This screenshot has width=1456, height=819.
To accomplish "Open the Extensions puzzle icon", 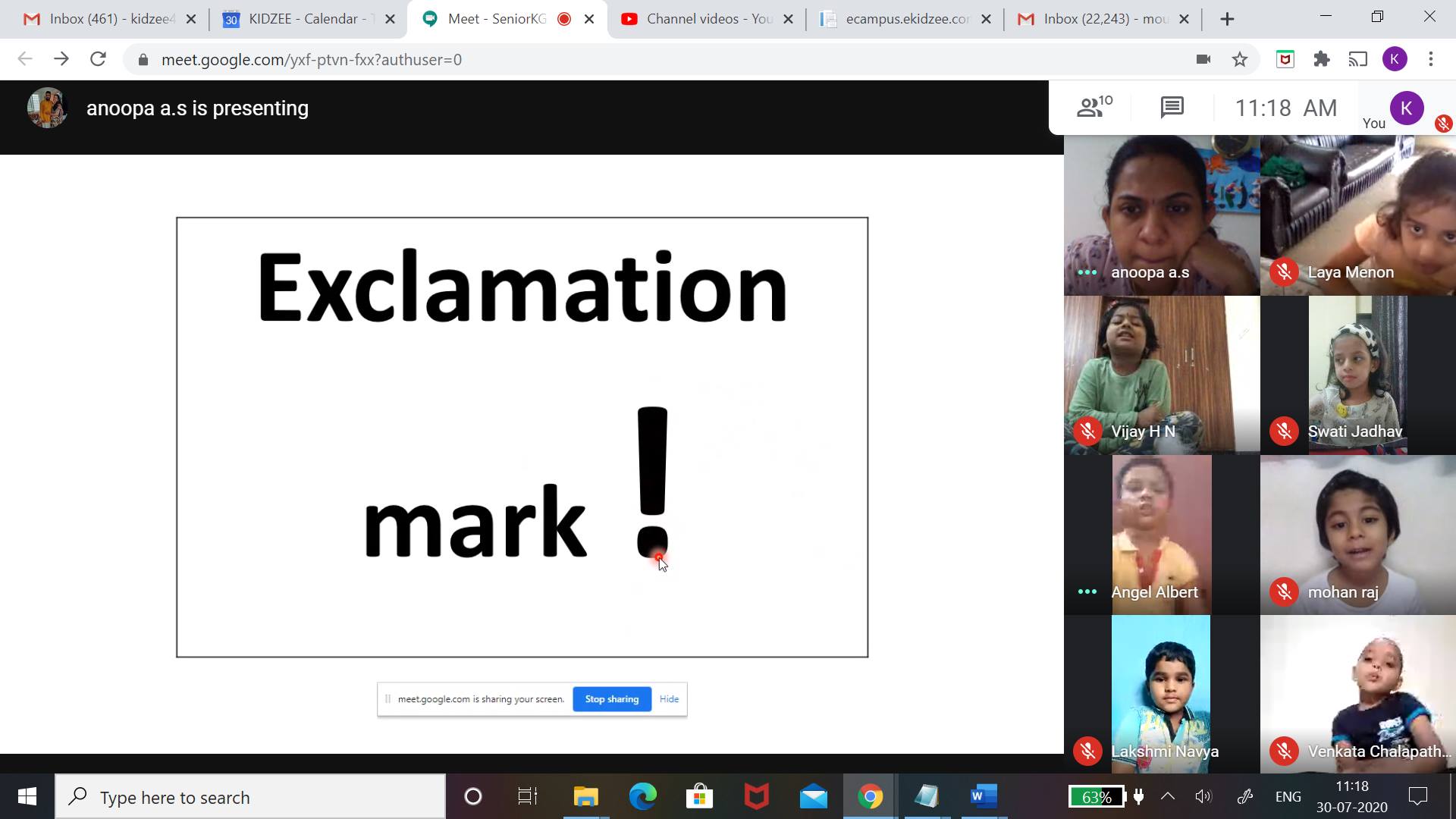I will click(1322, 59).
